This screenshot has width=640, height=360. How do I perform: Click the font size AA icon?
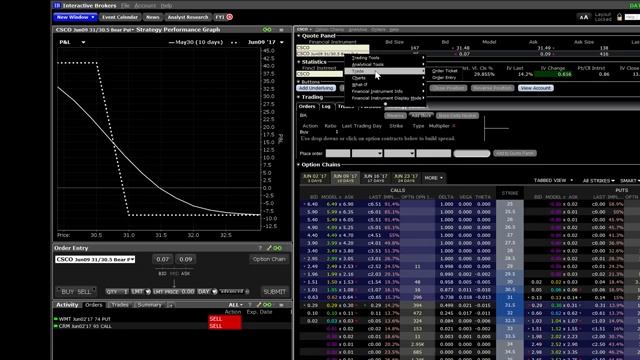click(x=584, y=17)
